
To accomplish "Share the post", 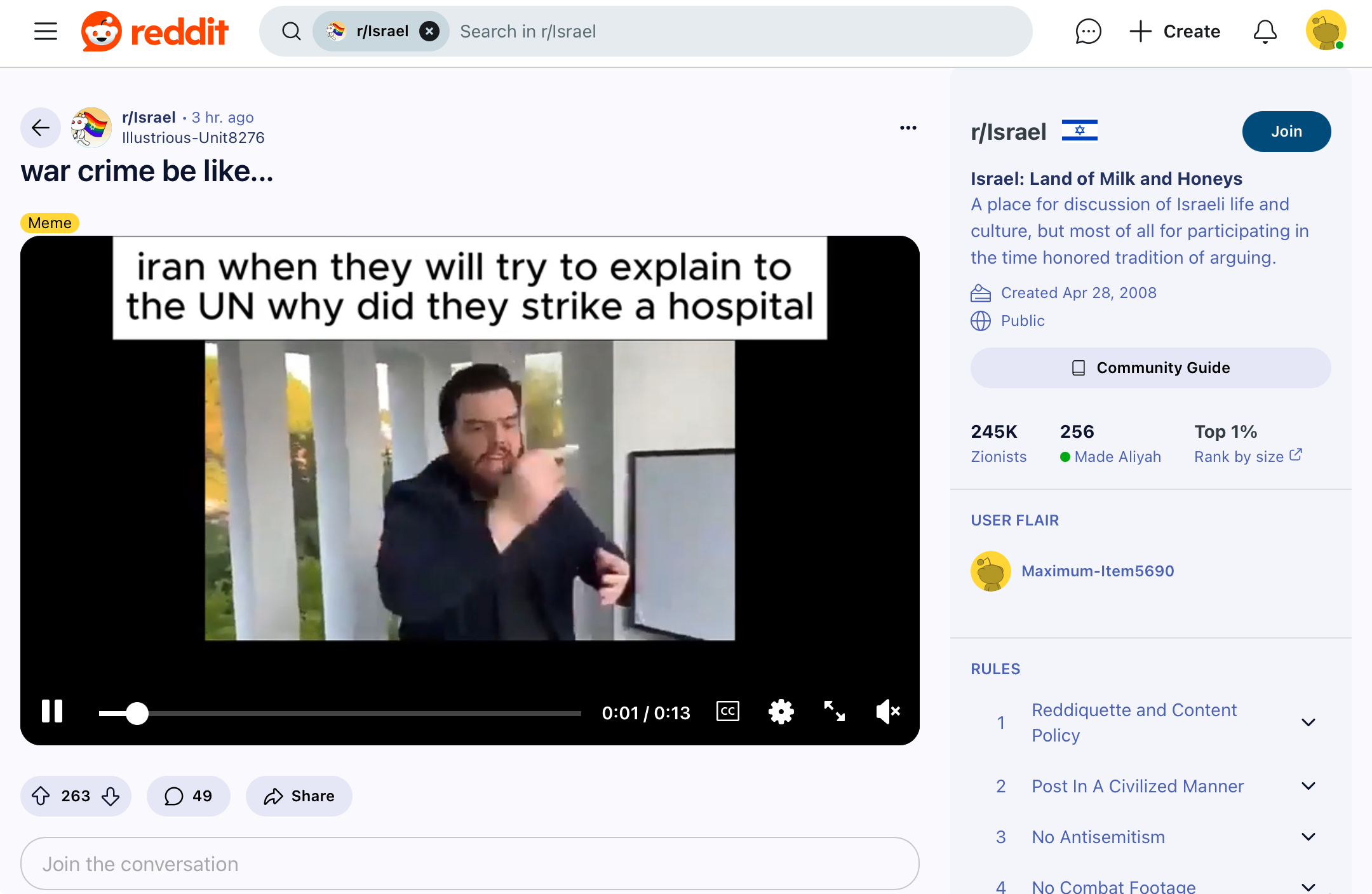I will click(299, 796).
